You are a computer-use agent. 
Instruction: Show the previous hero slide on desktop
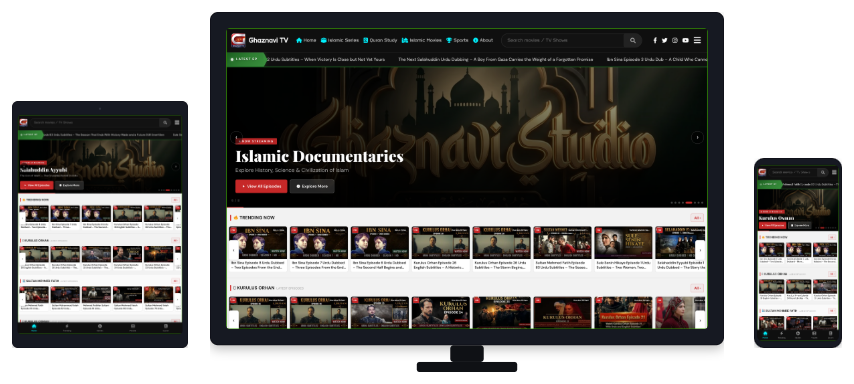pyautogui.click(x=236, y=137)
